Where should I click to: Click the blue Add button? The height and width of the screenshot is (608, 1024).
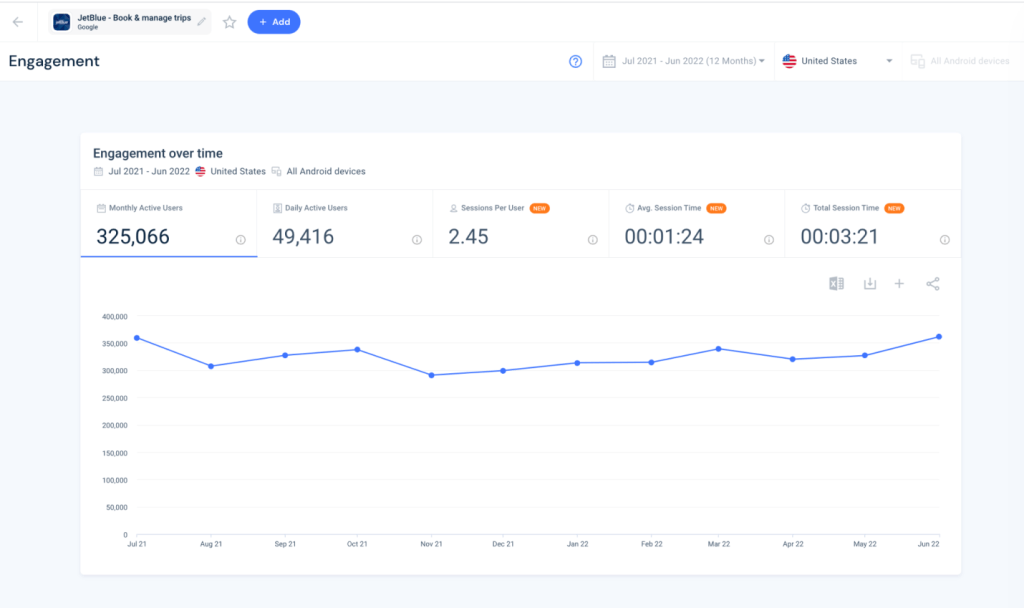pos(274,22)
